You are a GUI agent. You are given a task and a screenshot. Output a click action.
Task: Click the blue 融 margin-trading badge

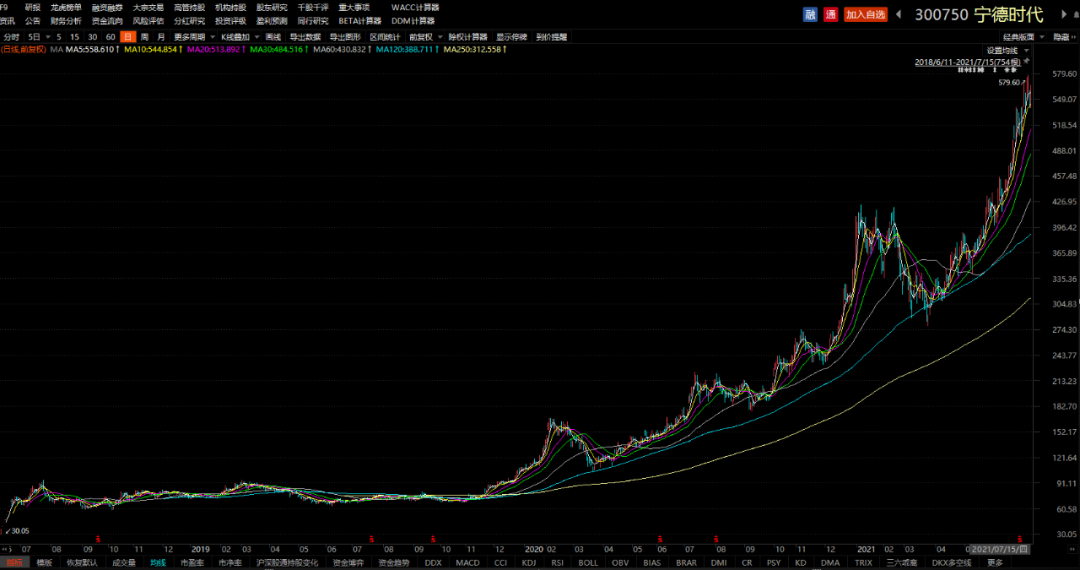click(x=810, y=14)
